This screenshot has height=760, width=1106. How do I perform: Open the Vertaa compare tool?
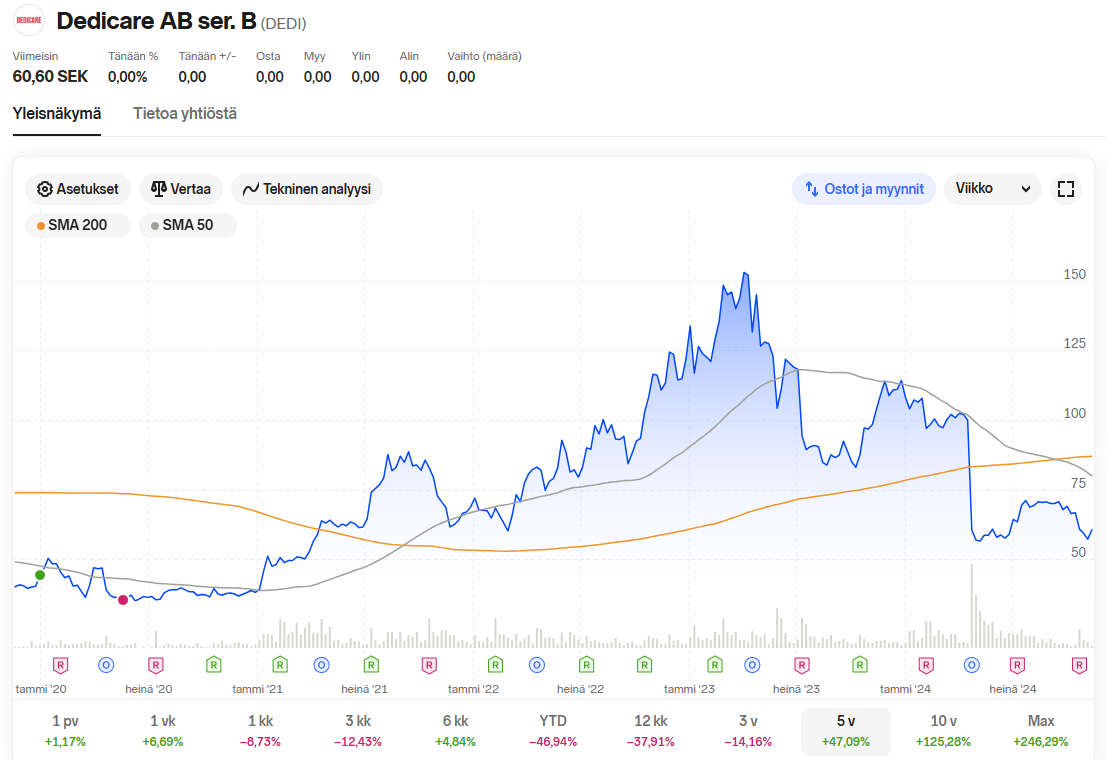coord(181,189)
